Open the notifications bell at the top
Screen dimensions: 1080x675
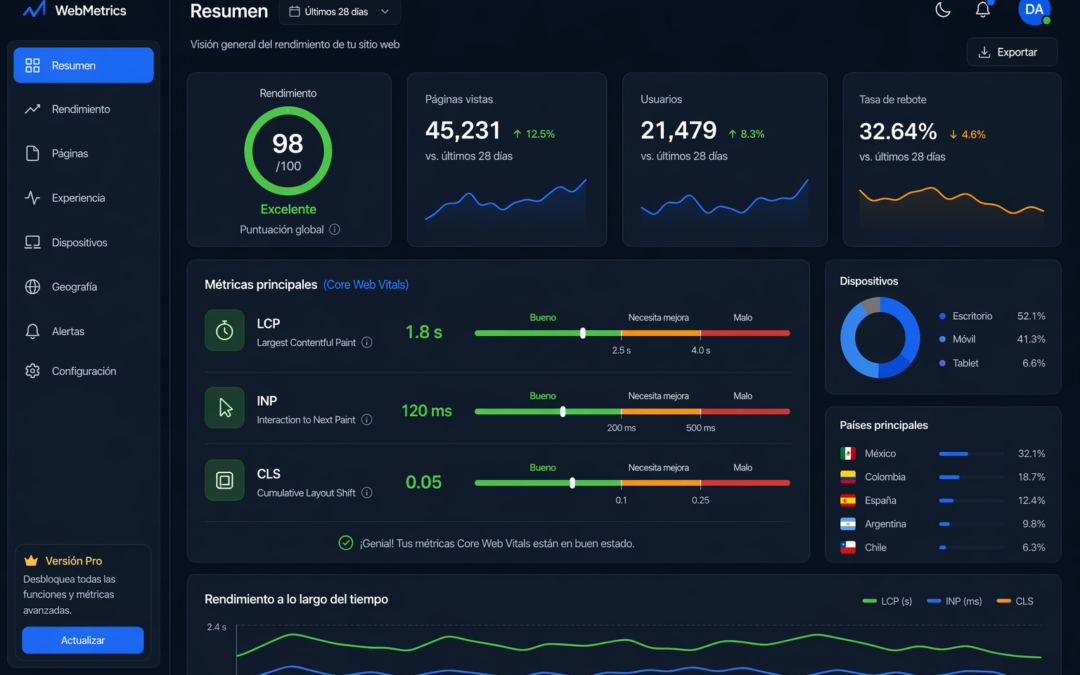click(982, 10)
